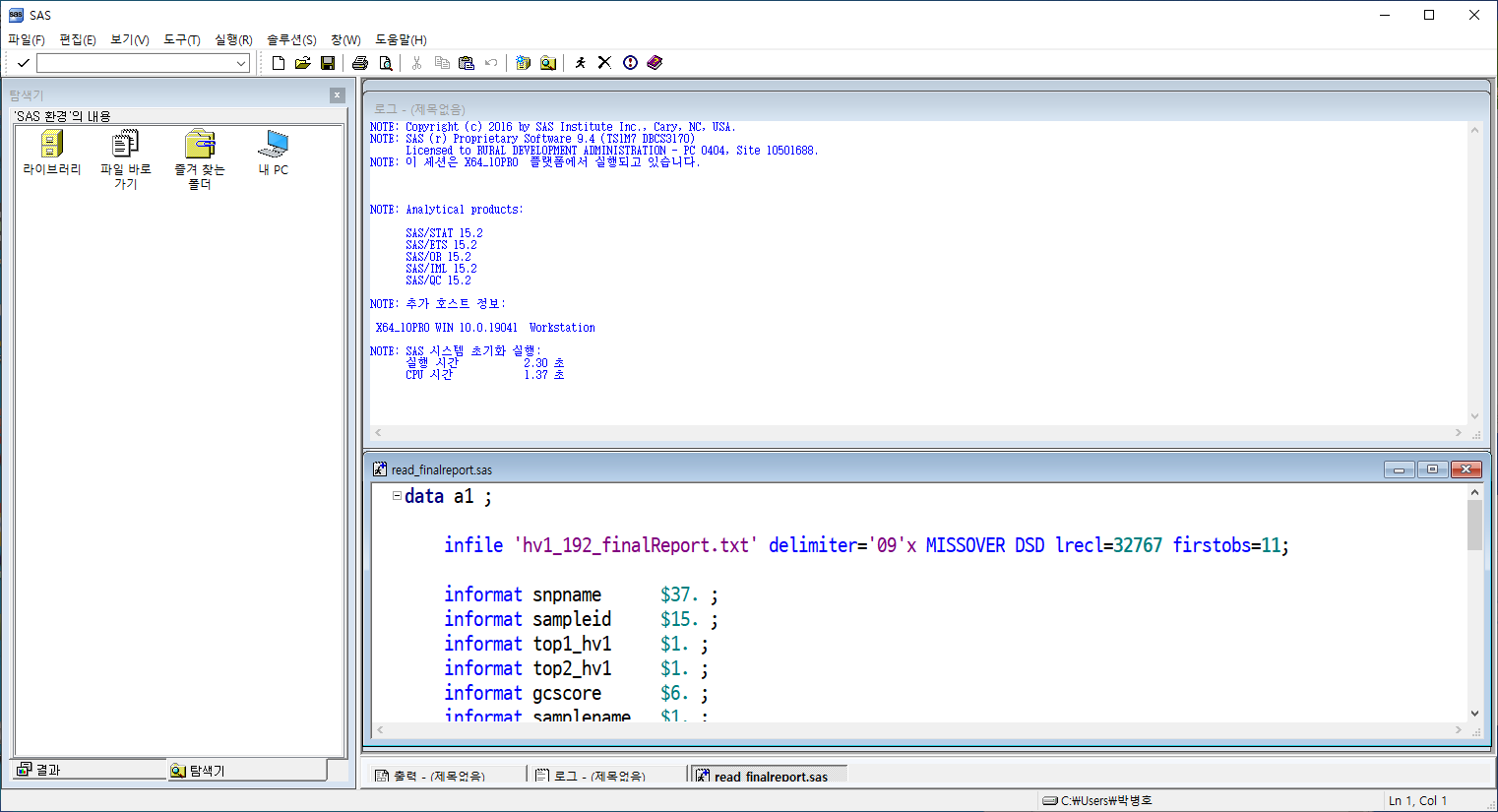Click the 'hv1_192_finalReport.txt' filename string

coord(636,545)
